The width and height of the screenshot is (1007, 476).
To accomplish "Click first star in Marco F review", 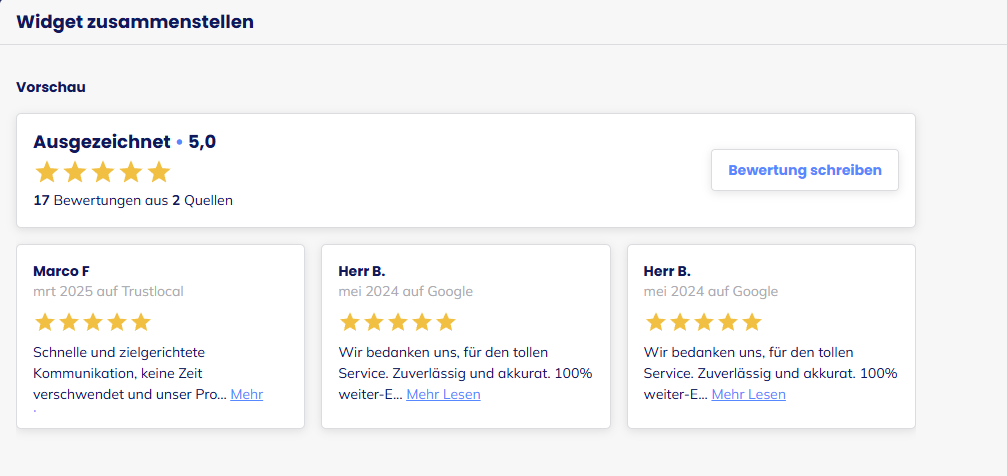I will coord(45,322).
